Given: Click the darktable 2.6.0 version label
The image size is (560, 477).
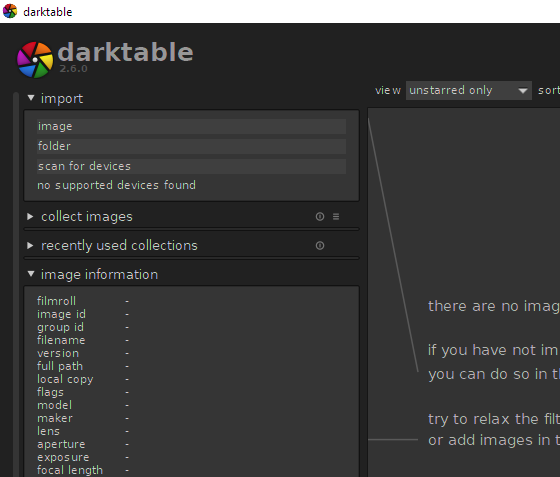Looking at the screenshot, I should tap(73, 69).
